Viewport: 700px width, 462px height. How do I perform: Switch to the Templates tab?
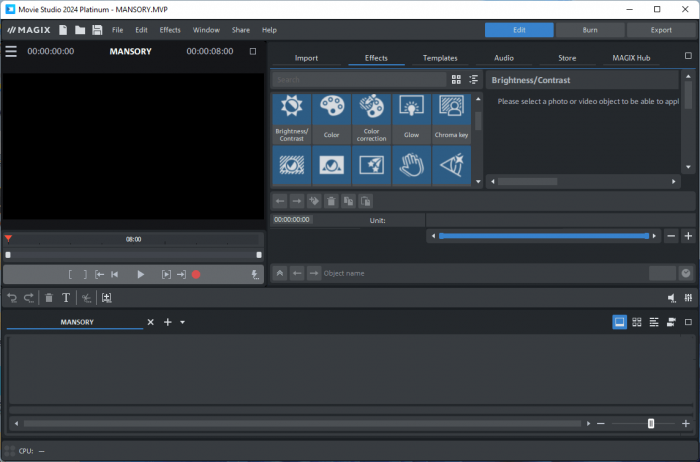tap(440, 58)
